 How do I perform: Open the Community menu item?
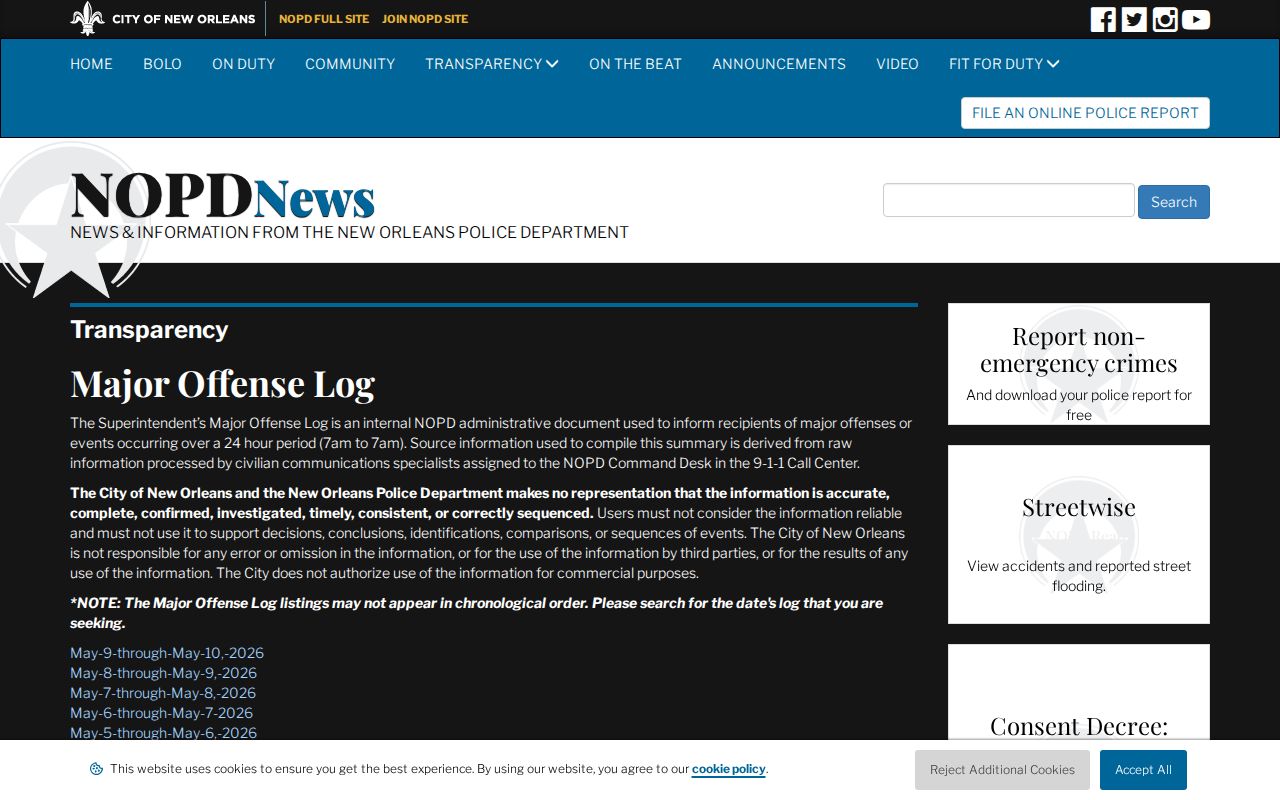click(350, 64)
